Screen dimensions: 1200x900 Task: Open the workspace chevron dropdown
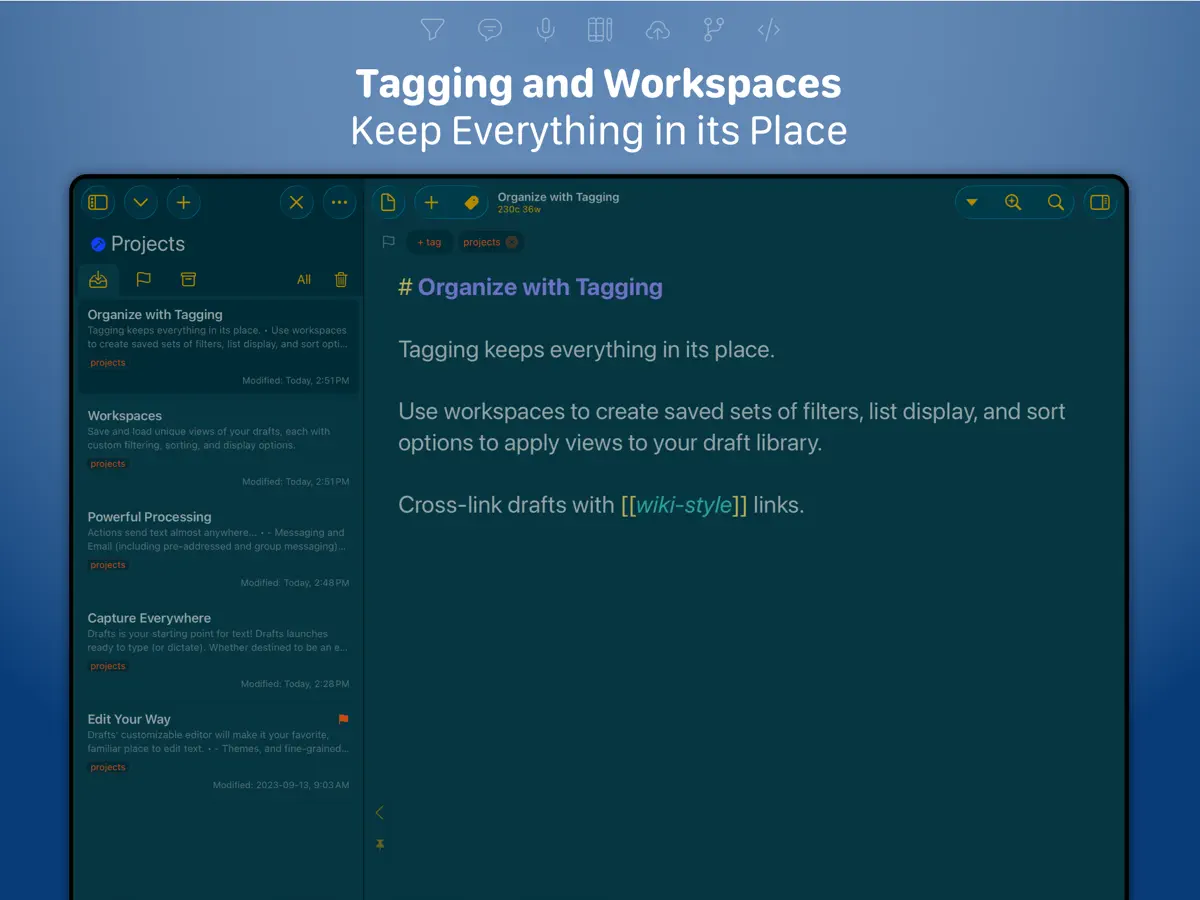(141, 203)
